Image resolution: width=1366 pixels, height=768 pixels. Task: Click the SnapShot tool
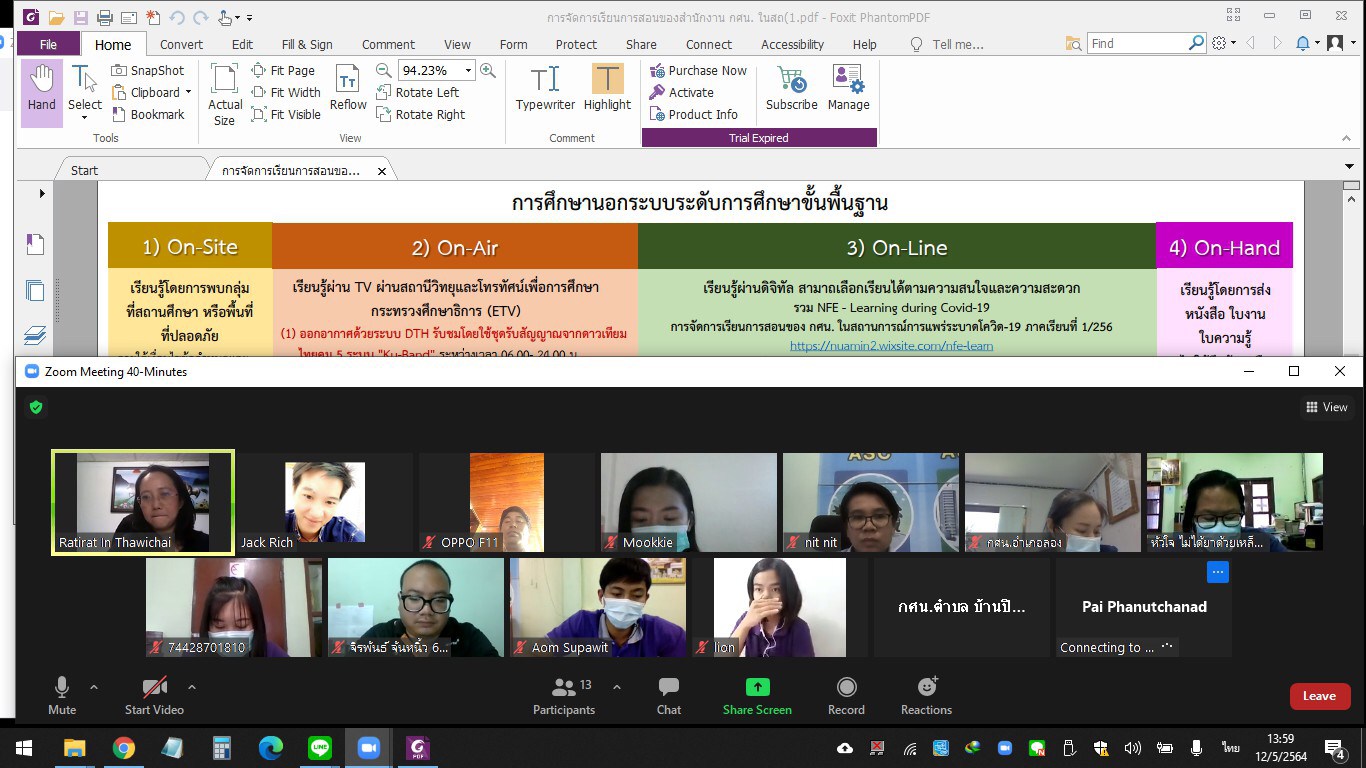(148, 70)
